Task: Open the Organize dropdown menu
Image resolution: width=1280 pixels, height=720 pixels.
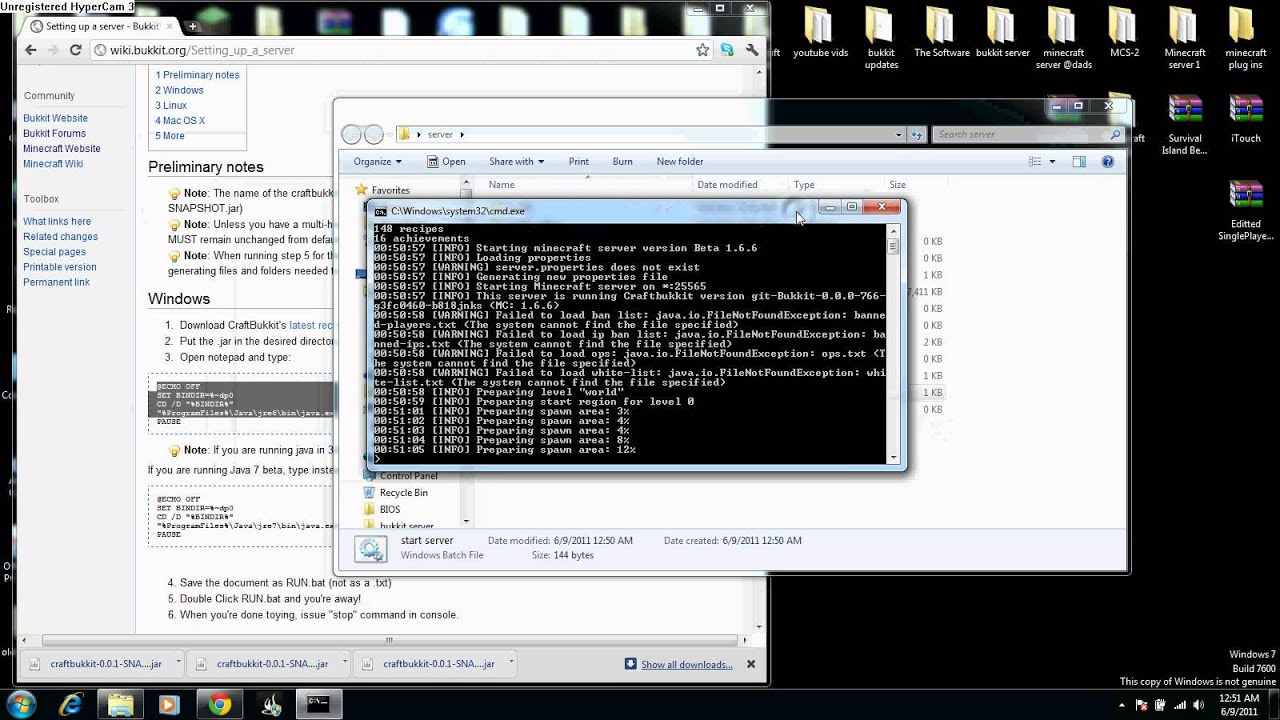Action: (377, 161)
